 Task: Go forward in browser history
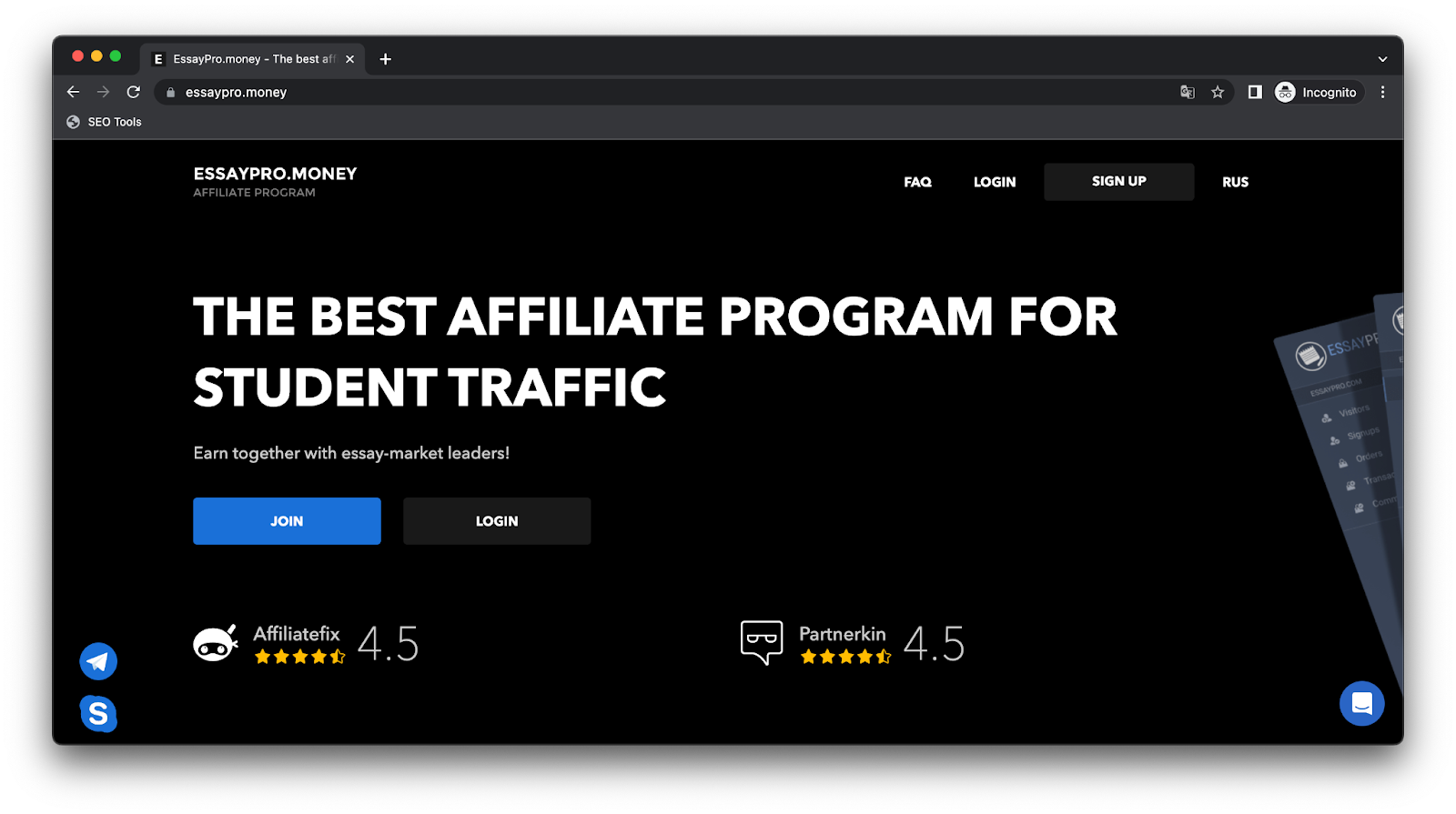(x=103, y=92)
